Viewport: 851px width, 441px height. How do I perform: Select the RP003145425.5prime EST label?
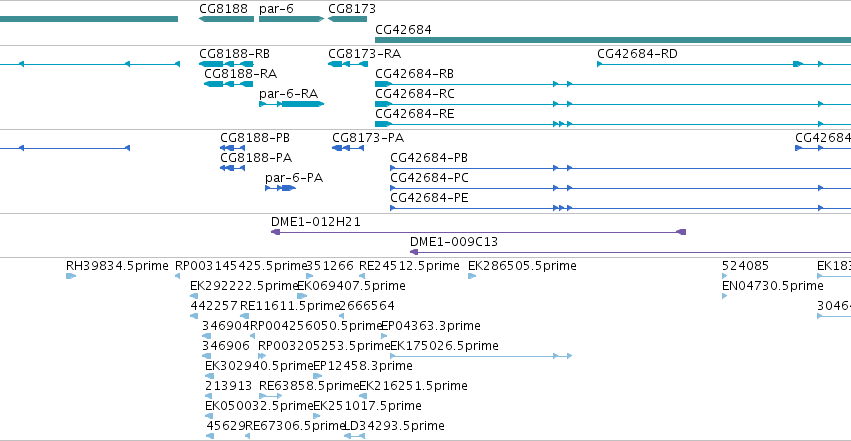point(241,266)
